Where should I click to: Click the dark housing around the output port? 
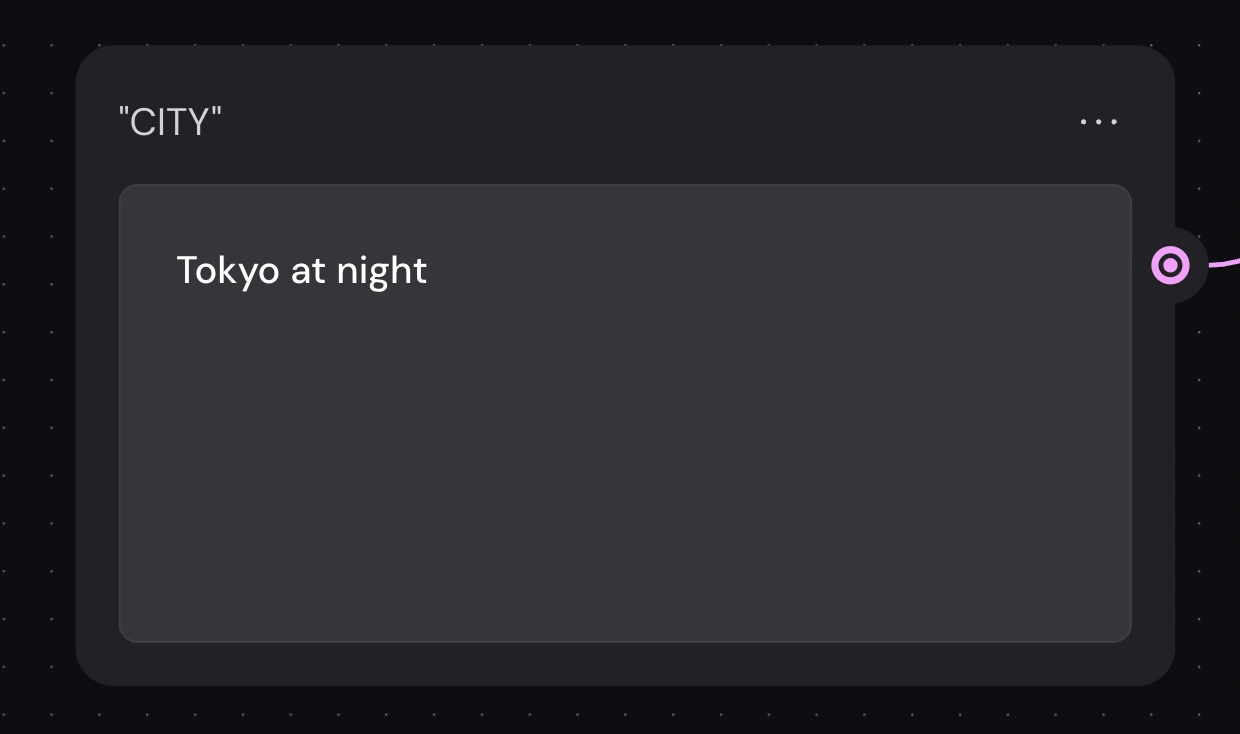[1193, 290]
